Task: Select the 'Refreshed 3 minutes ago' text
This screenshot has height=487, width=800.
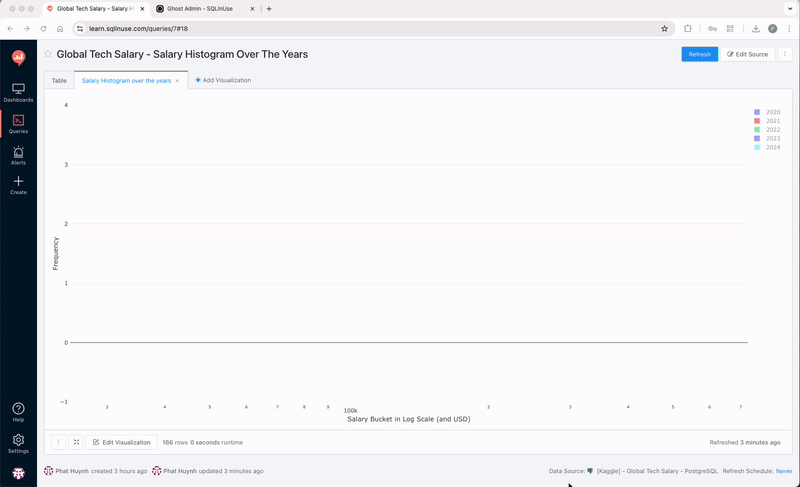Action: [x=745, y=443]
